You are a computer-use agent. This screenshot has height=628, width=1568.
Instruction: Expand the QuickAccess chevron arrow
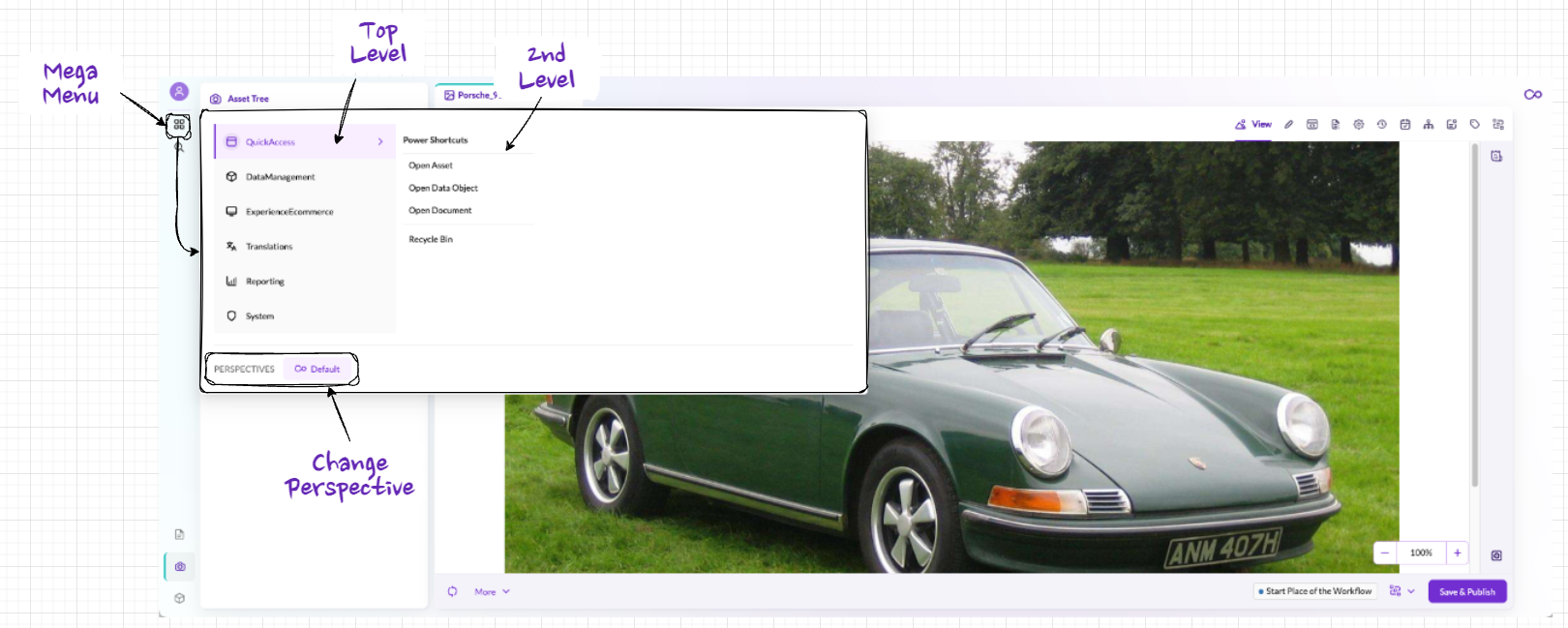pos(380,142)
